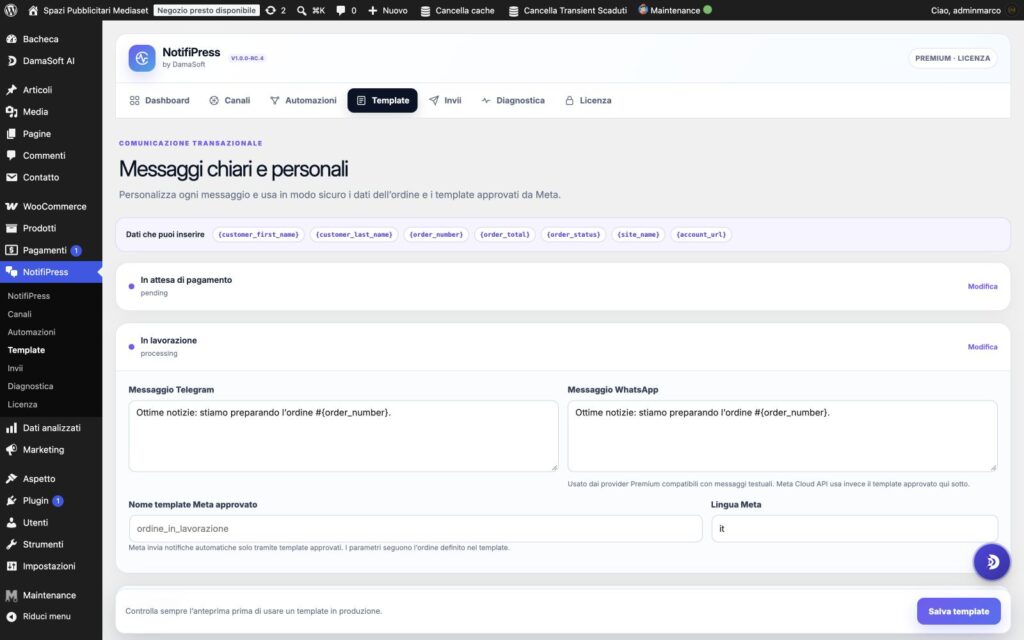Image resolution: width=1024 pixels, height=640 pixels.
Task: Insert the {site_name} placeholder chip
Action: point(638,234)
